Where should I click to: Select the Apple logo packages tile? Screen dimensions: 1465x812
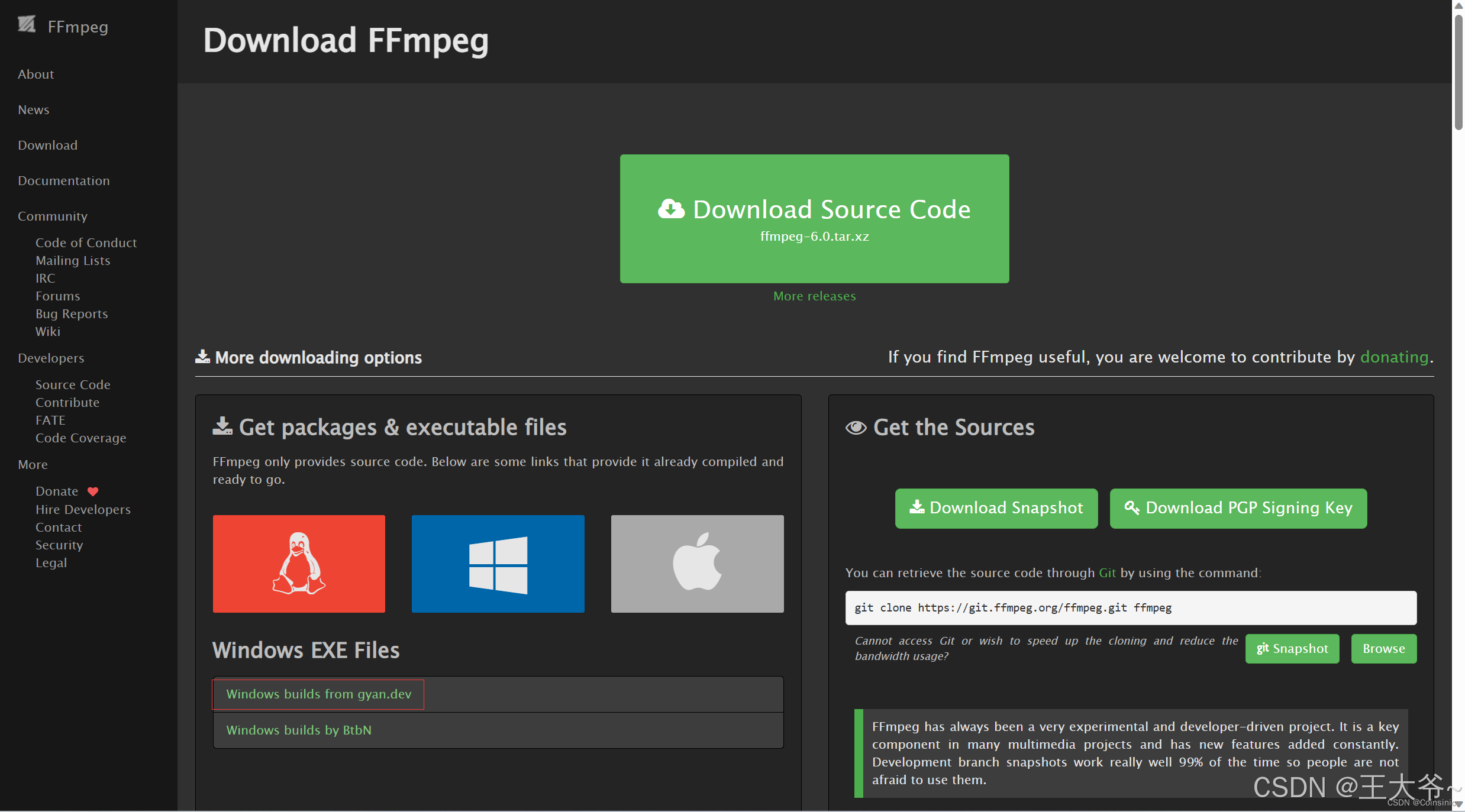point(697,563)
